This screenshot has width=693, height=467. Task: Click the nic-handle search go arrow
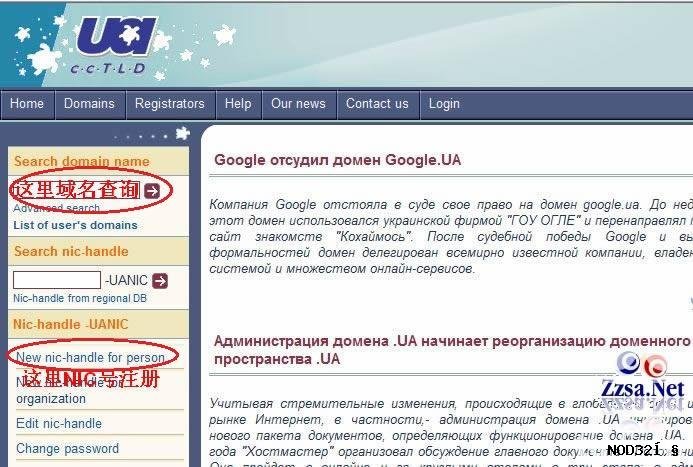(160, 281)
